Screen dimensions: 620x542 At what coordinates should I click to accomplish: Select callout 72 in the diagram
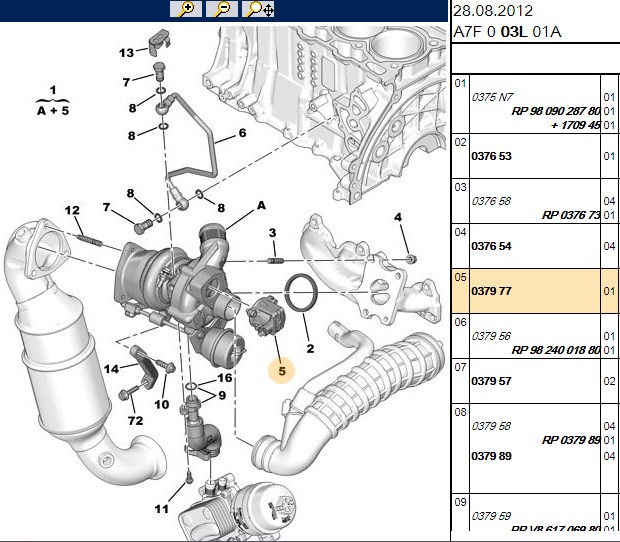tap(135, 420)
